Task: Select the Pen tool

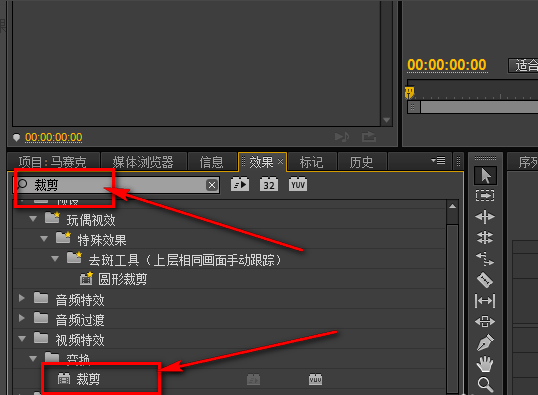Action: 485,342
